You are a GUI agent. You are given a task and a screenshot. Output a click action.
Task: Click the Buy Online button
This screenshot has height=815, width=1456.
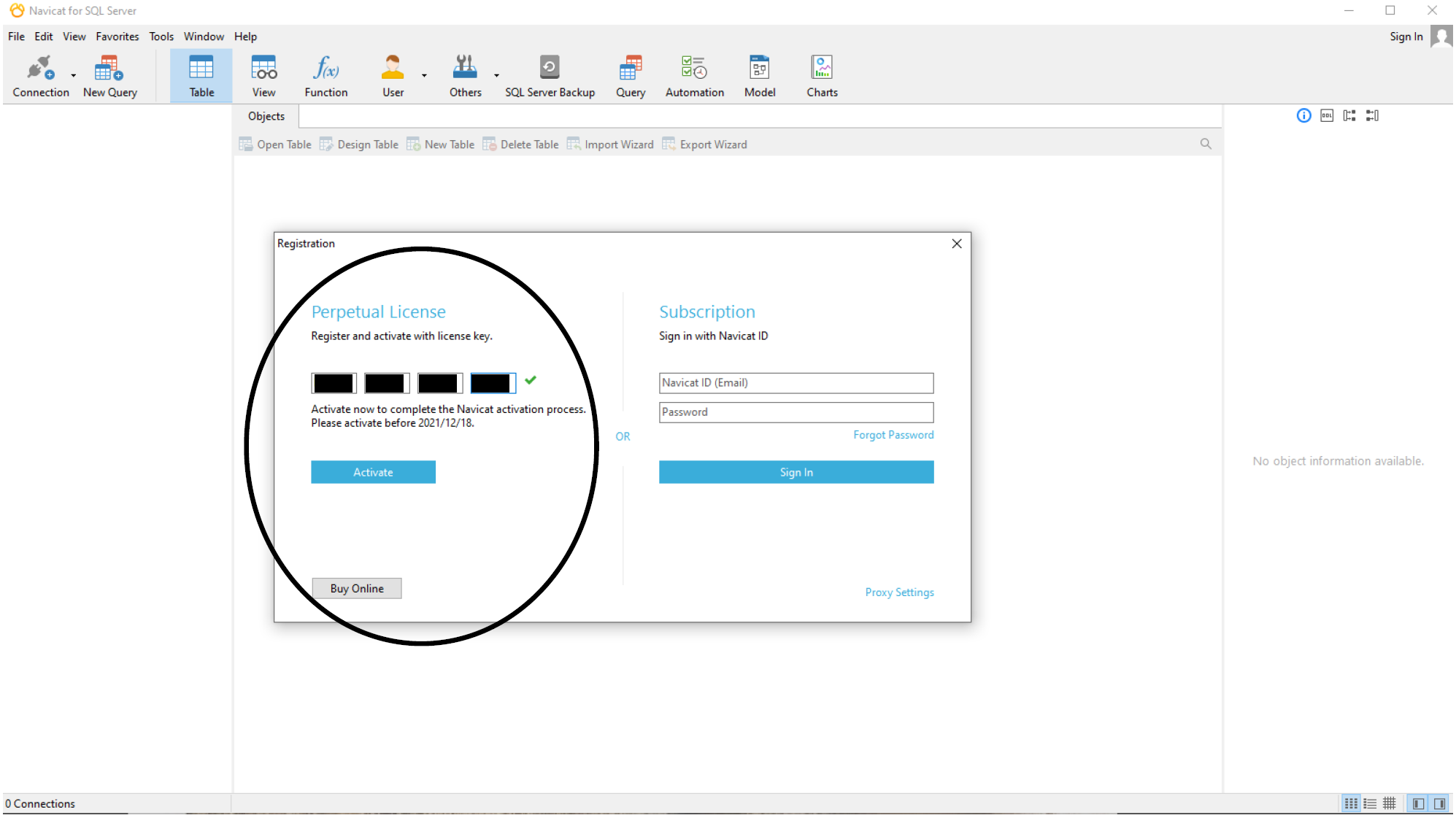click(357, 588)
